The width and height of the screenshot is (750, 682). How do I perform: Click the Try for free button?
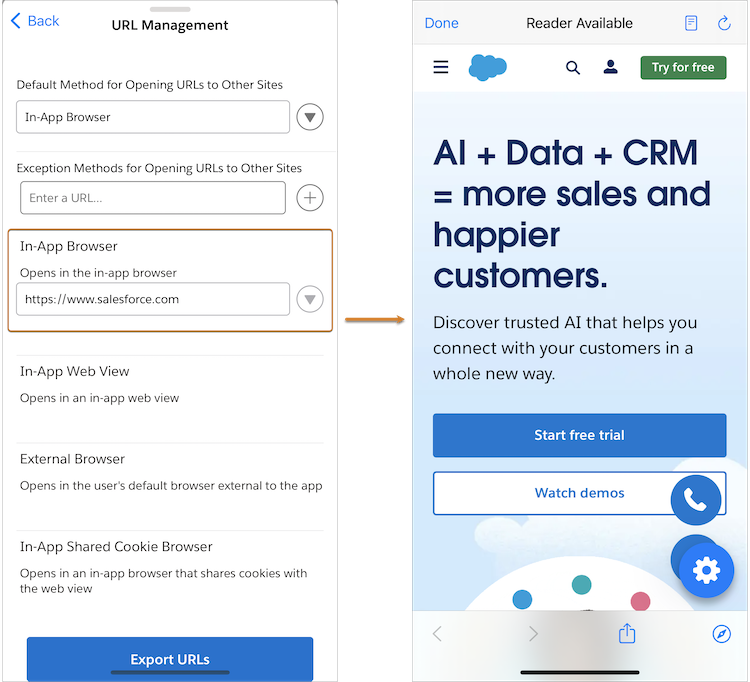[x=683, y=67]
